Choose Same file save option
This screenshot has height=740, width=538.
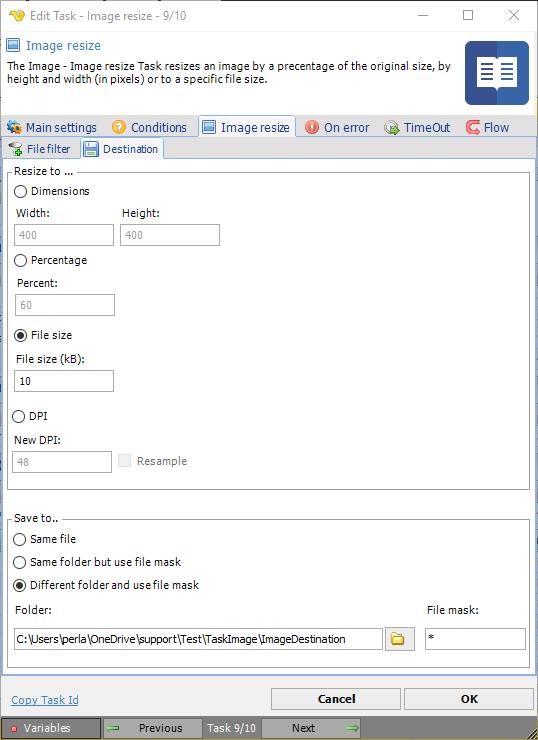[19, 539]
